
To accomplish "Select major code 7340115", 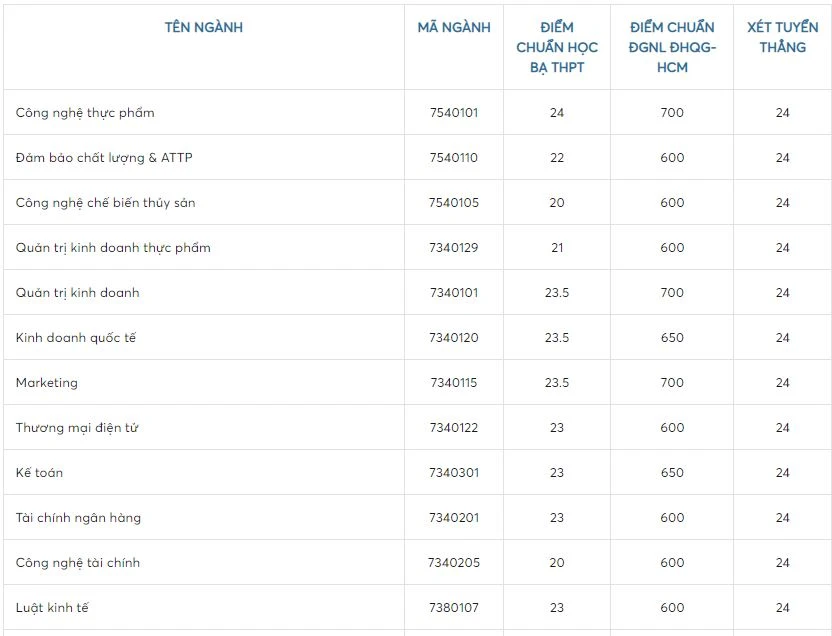I will point(454,383).
